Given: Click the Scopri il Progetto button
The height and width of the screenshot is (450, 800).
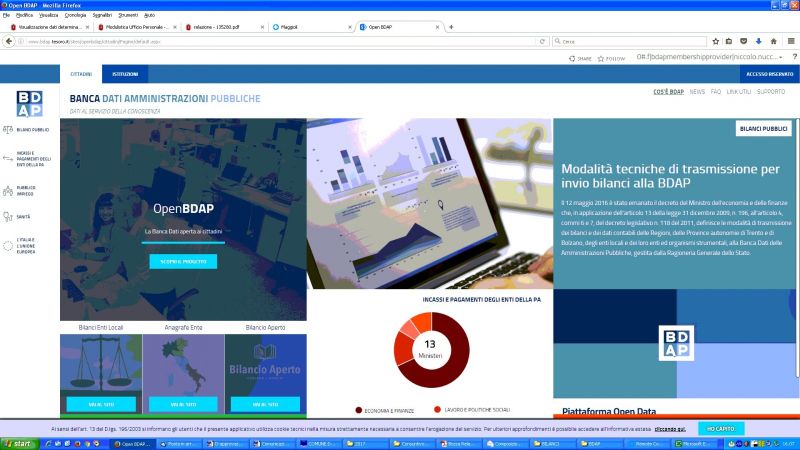Looking at the screenshot, I should click(183, 261).
